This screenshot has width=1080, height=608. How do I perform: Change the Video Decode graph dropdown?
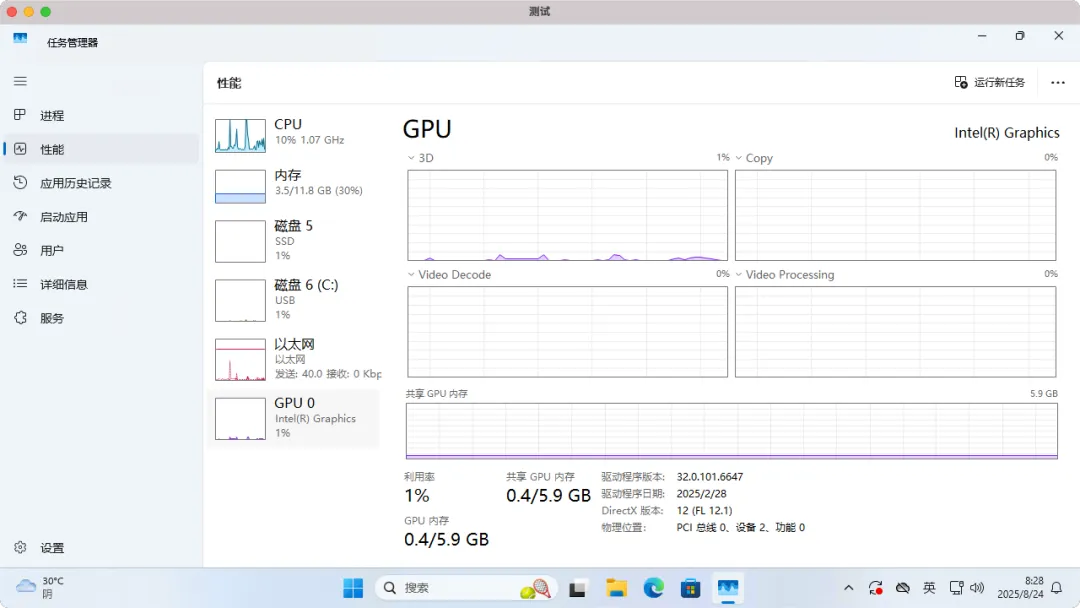tap(411, 274)
